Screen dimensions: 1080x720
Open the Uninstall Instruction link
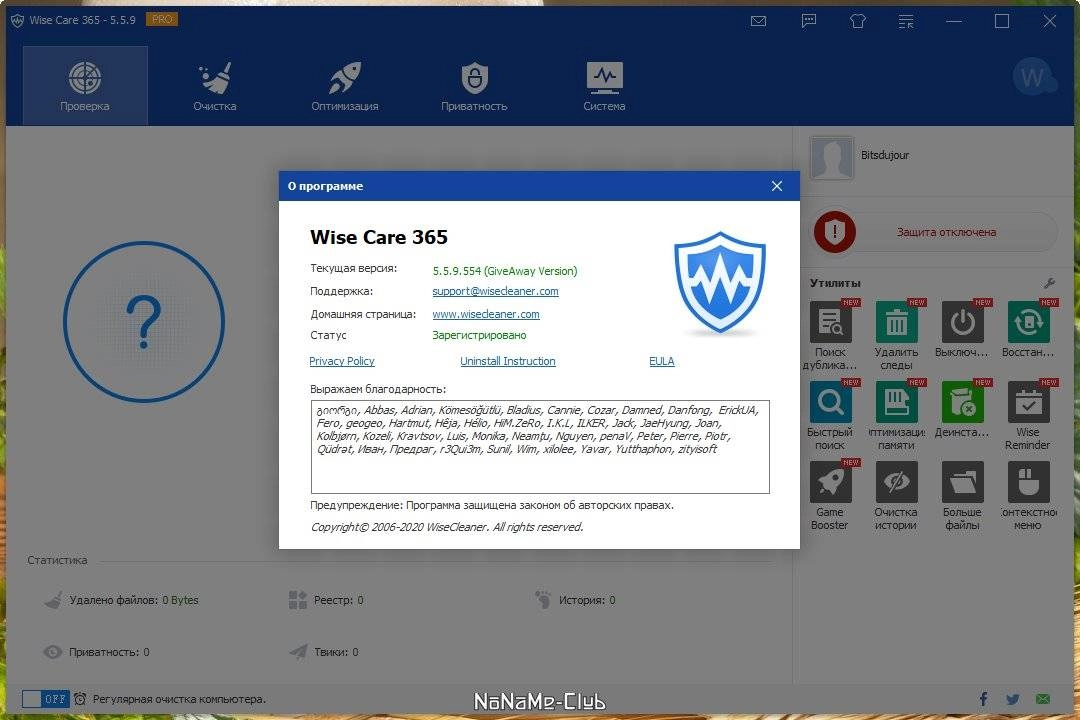point(508,361)
